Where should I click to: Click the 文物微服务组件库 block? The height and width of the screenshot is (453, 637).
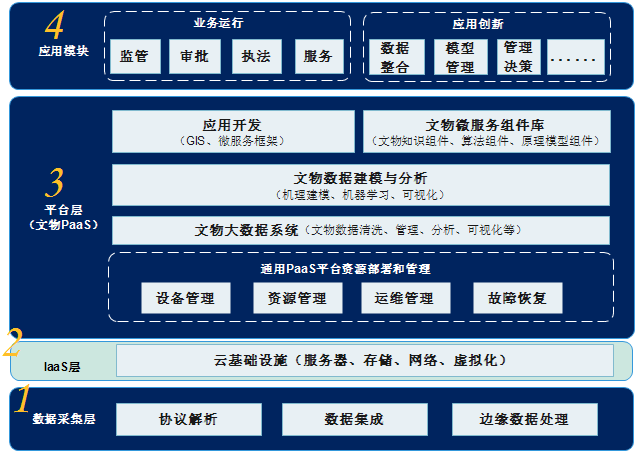click(485, 132)
